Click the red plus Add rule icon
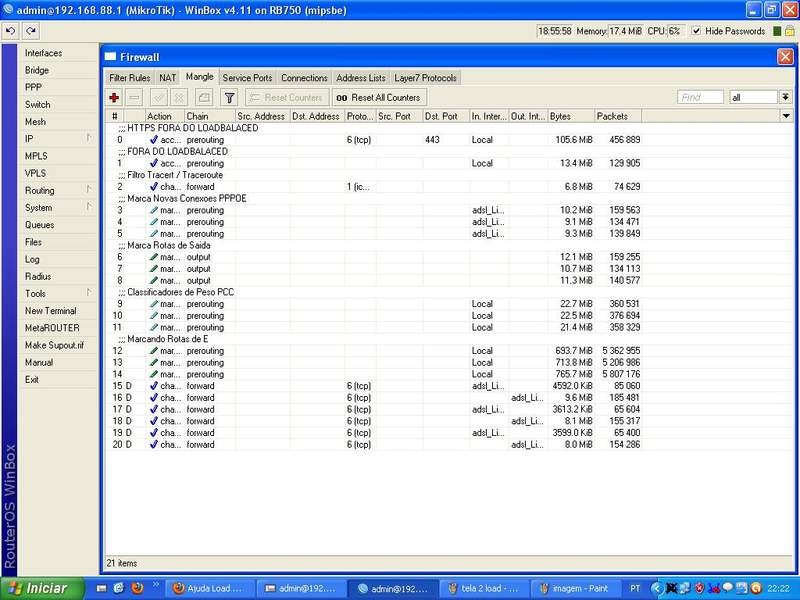Viewport: 800px width, 600px height. [114, 97]
